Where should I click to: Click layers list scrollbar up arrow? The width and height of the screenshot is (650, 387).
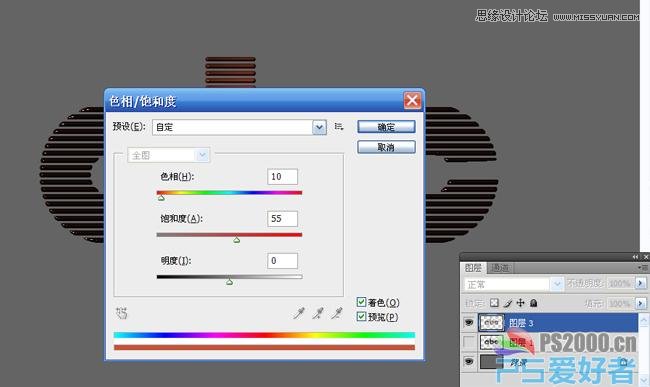pyautogui.click(x=643, y=319)
